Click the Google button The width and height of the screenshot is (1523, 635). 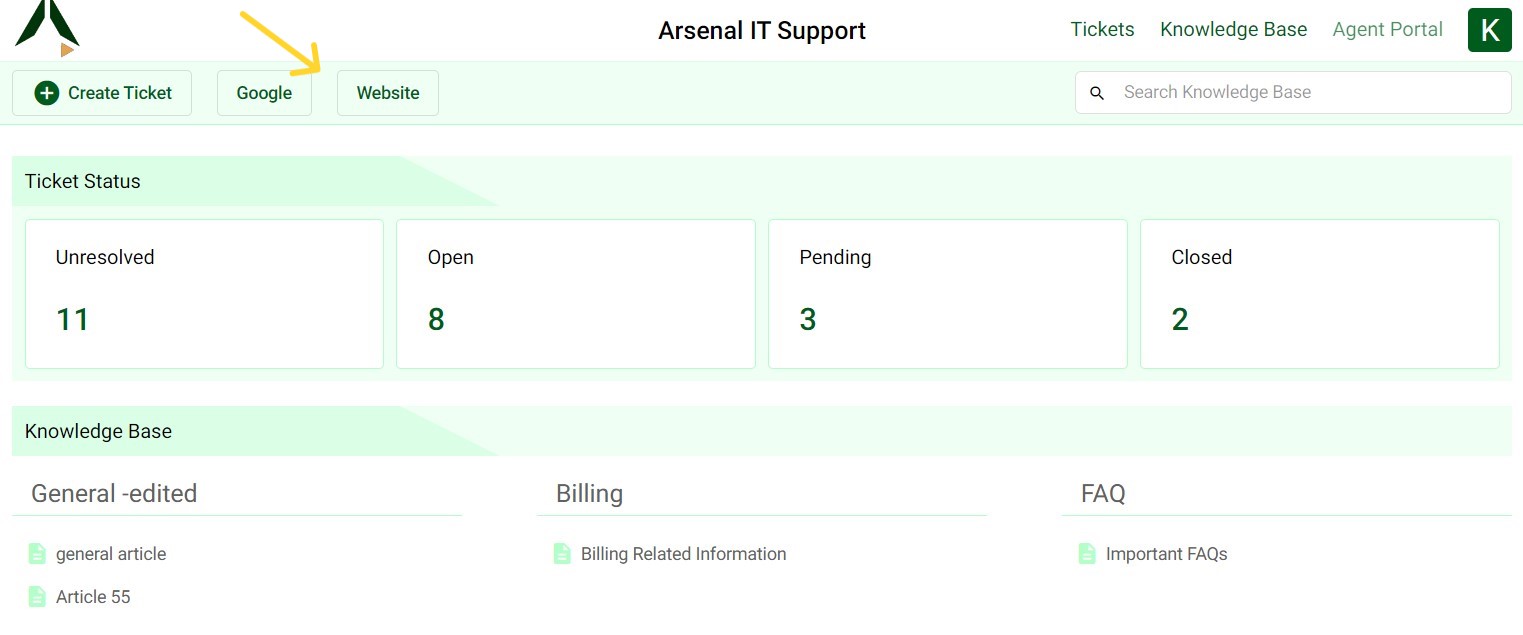click(x=264, y=92)
